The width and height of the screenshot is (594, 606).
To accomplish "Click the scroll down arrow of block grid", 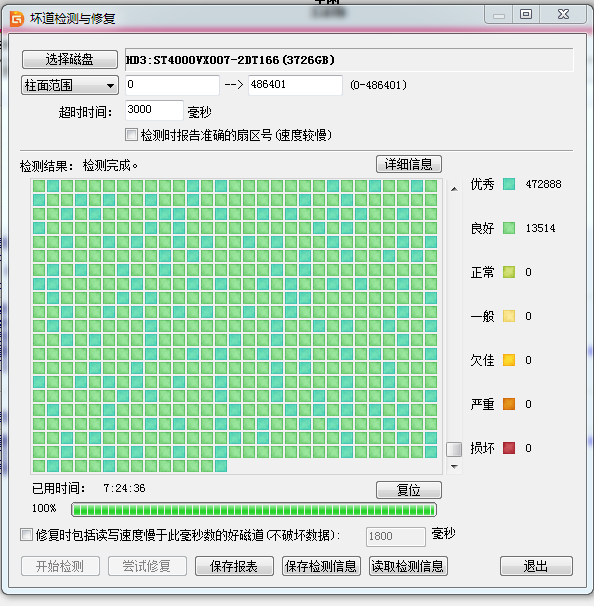I will pyautogui.click(x=454, y=467).
